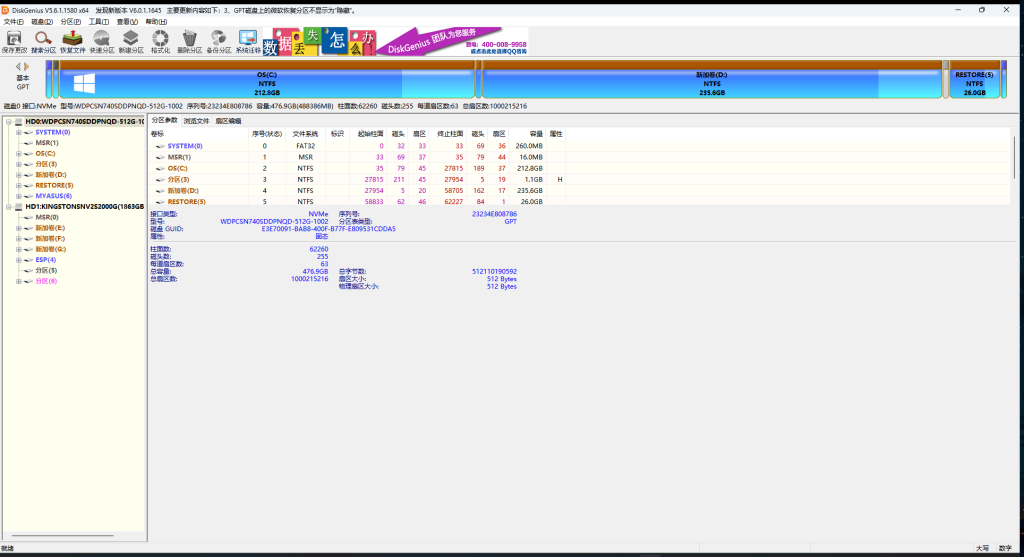This screenshot has width=1024, height=557.
Task: Switch to the 浏览文件 (Browse Files) tab
Action: pos(196,120)
